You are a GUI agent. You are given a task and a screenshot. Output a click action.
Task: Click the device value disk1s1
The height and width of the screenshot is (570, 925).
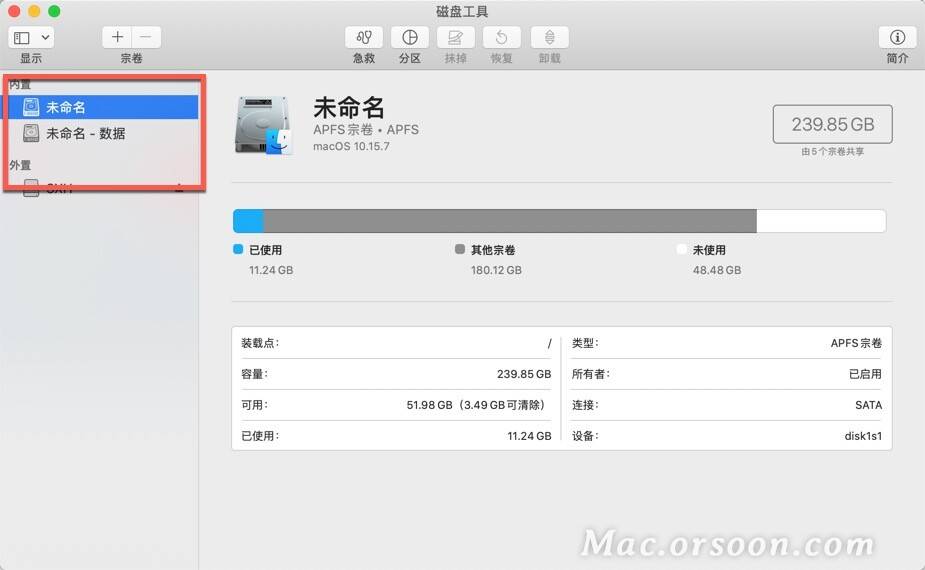click(x=863, y=436)
